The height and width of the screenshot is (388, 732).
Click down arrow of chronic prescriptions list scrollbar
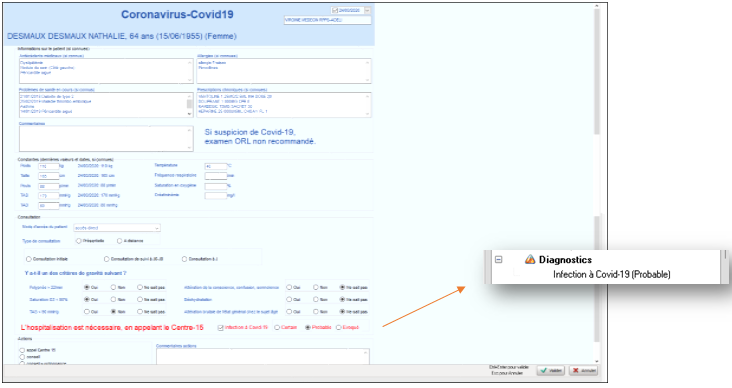[x=368, y=113]
